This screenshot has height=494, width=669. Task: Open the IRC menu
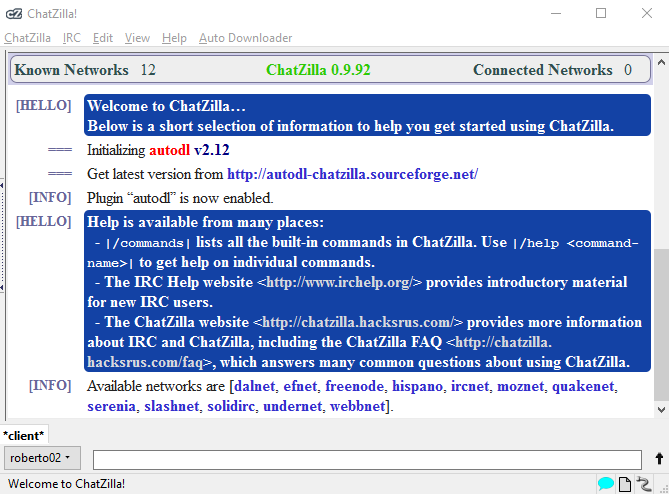[72, 38]
